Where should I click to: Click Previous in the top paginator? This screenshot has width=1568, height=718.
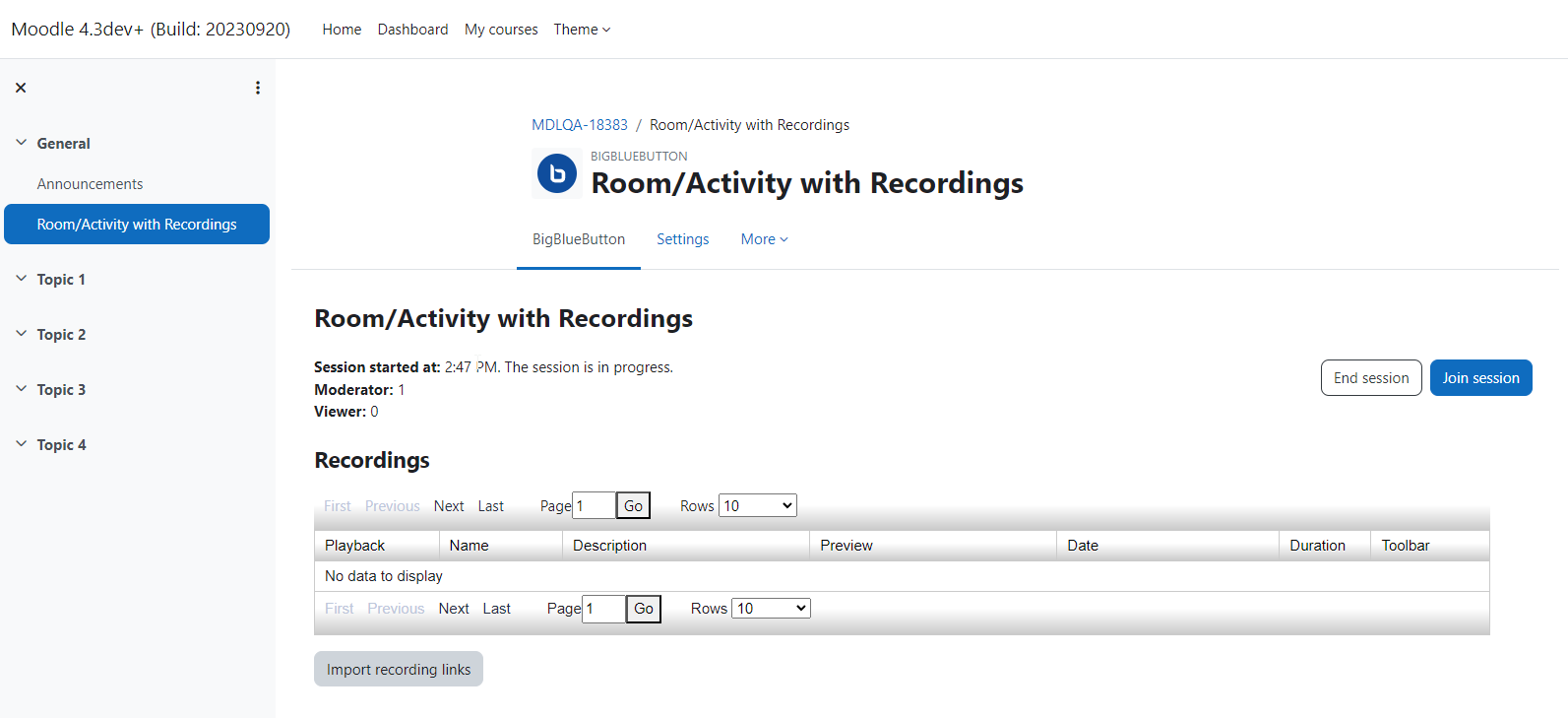point(393,506)
